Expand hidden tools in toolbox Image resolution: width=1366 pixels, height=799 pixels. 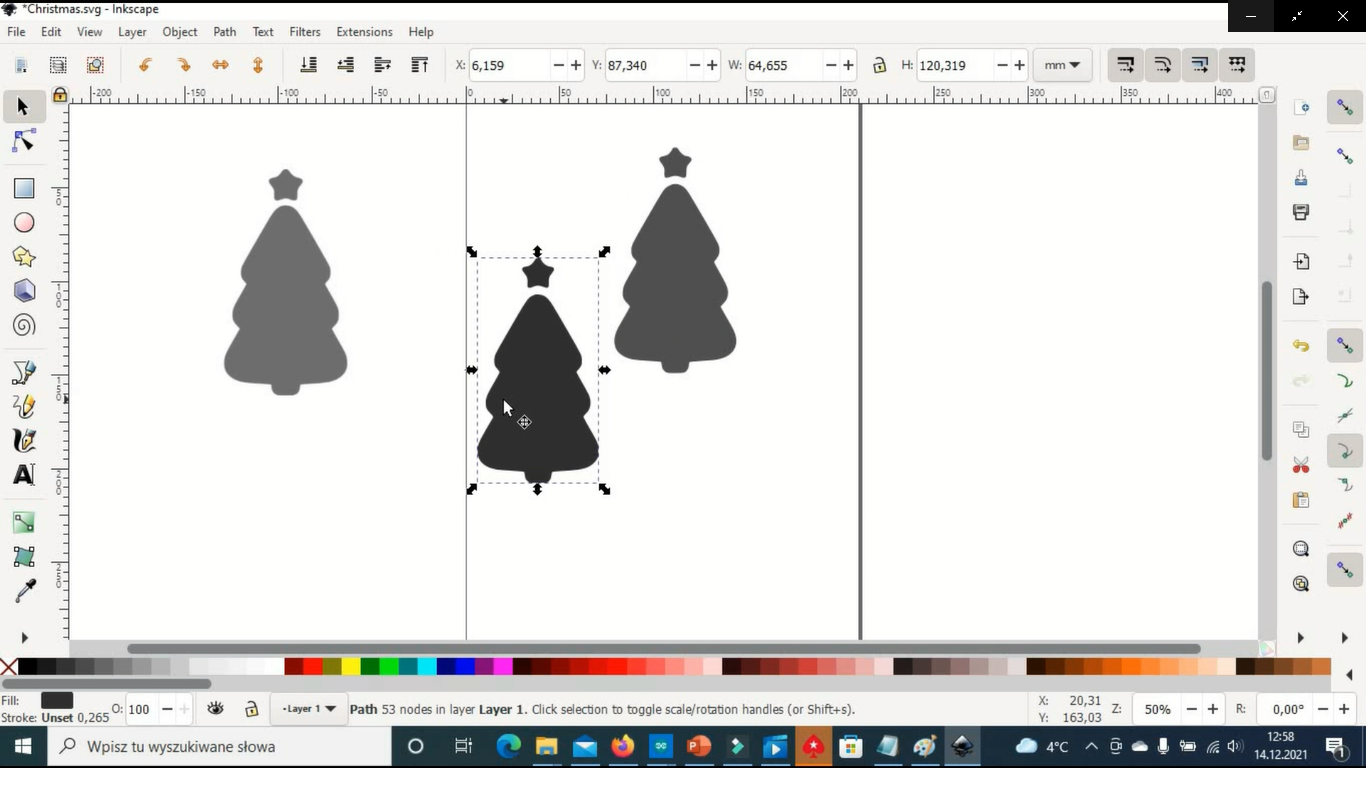click(x=24, y=637)
